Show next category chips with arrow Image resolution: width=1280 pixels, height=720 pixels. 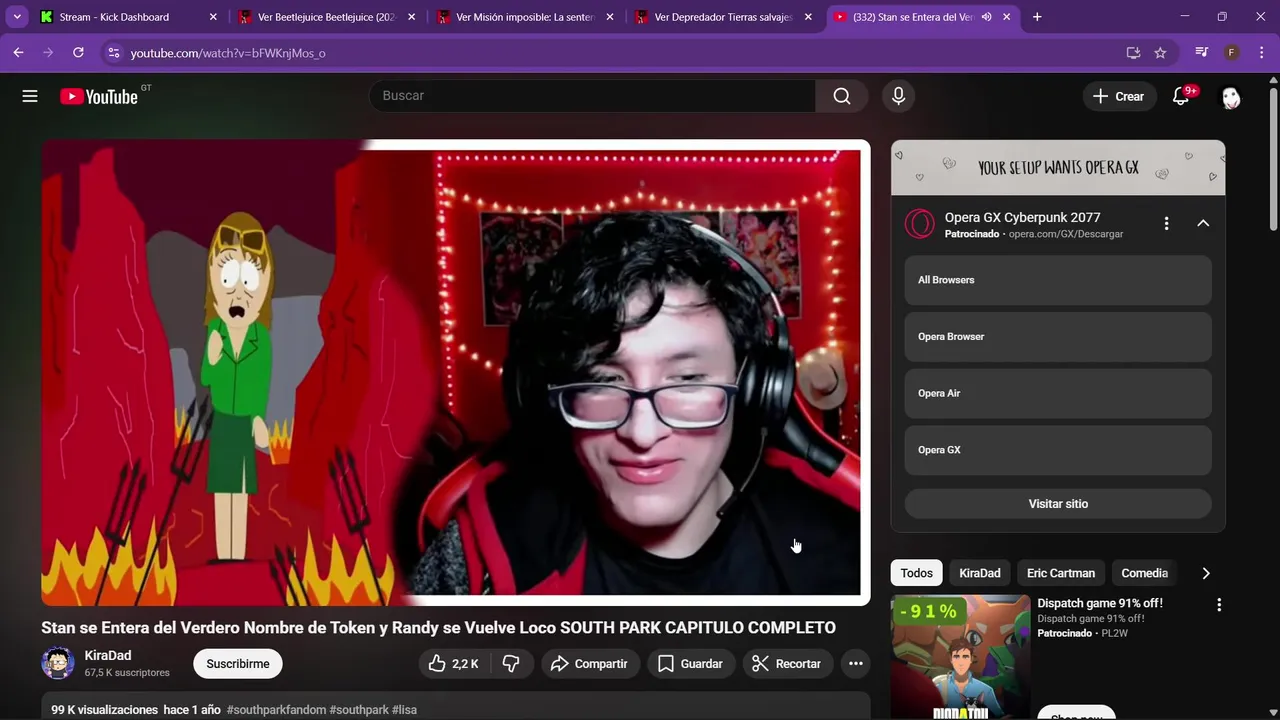(x=1205, y=573)
